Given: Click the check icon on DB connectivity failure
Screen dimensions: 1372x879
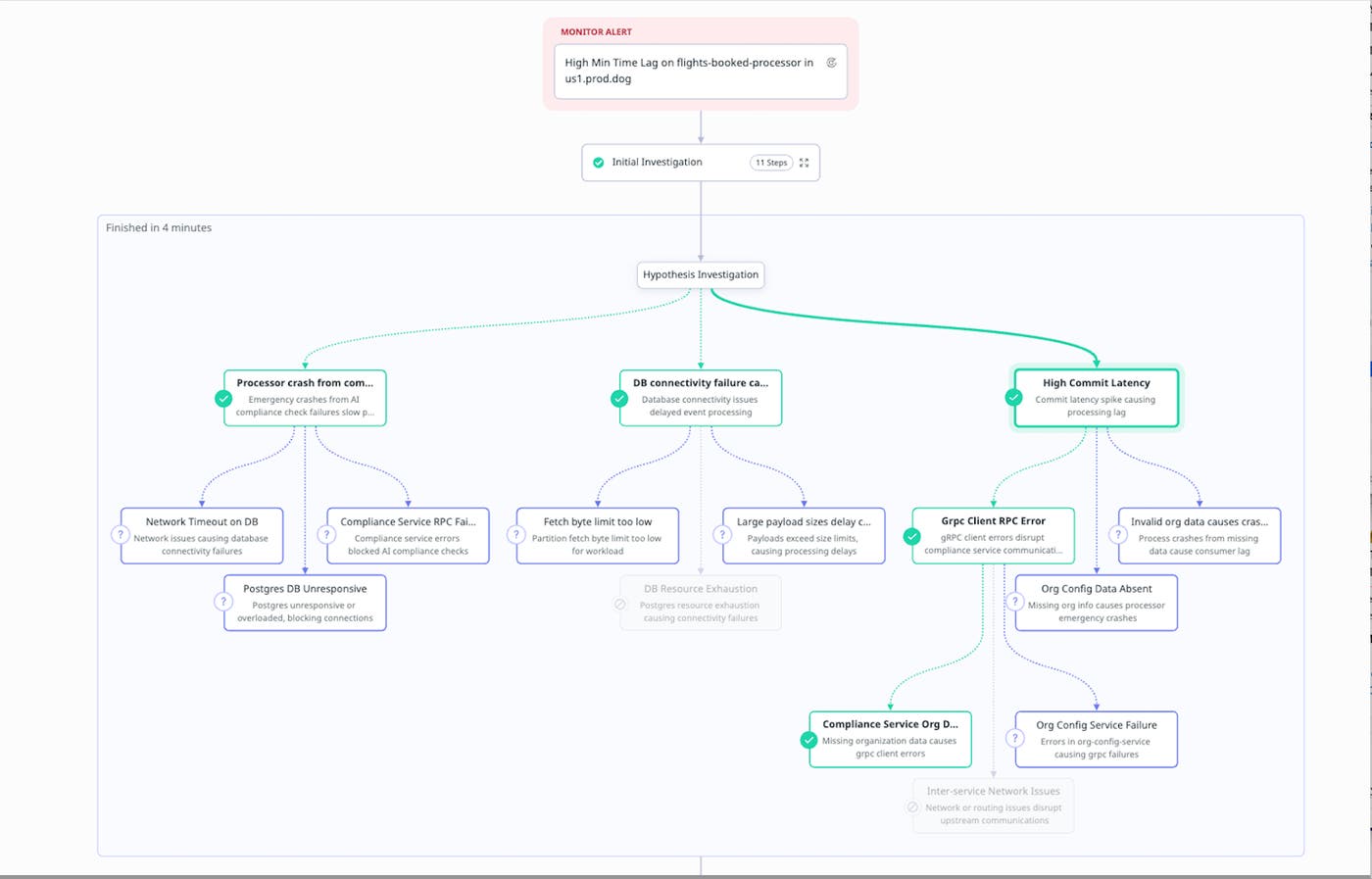Looking at the screenshot, I should 619,399.
